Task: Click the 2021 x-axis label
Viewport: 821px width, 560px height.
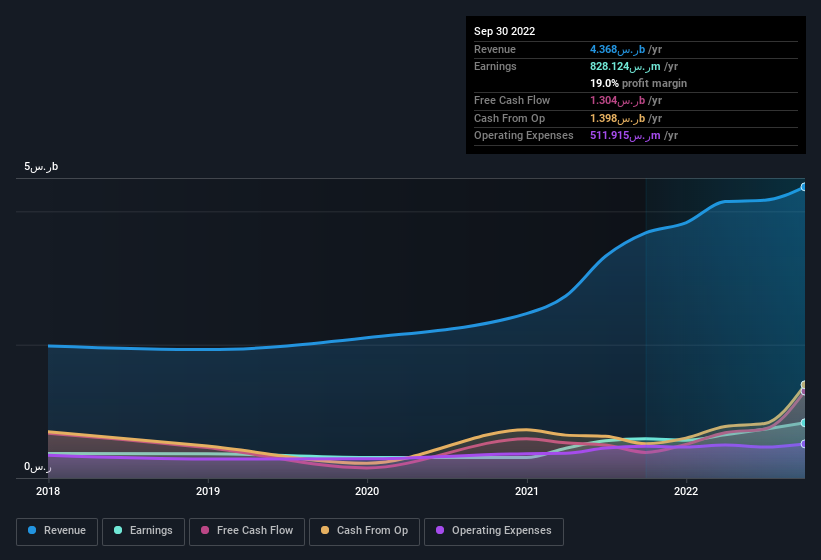Action: pos(527,491)
